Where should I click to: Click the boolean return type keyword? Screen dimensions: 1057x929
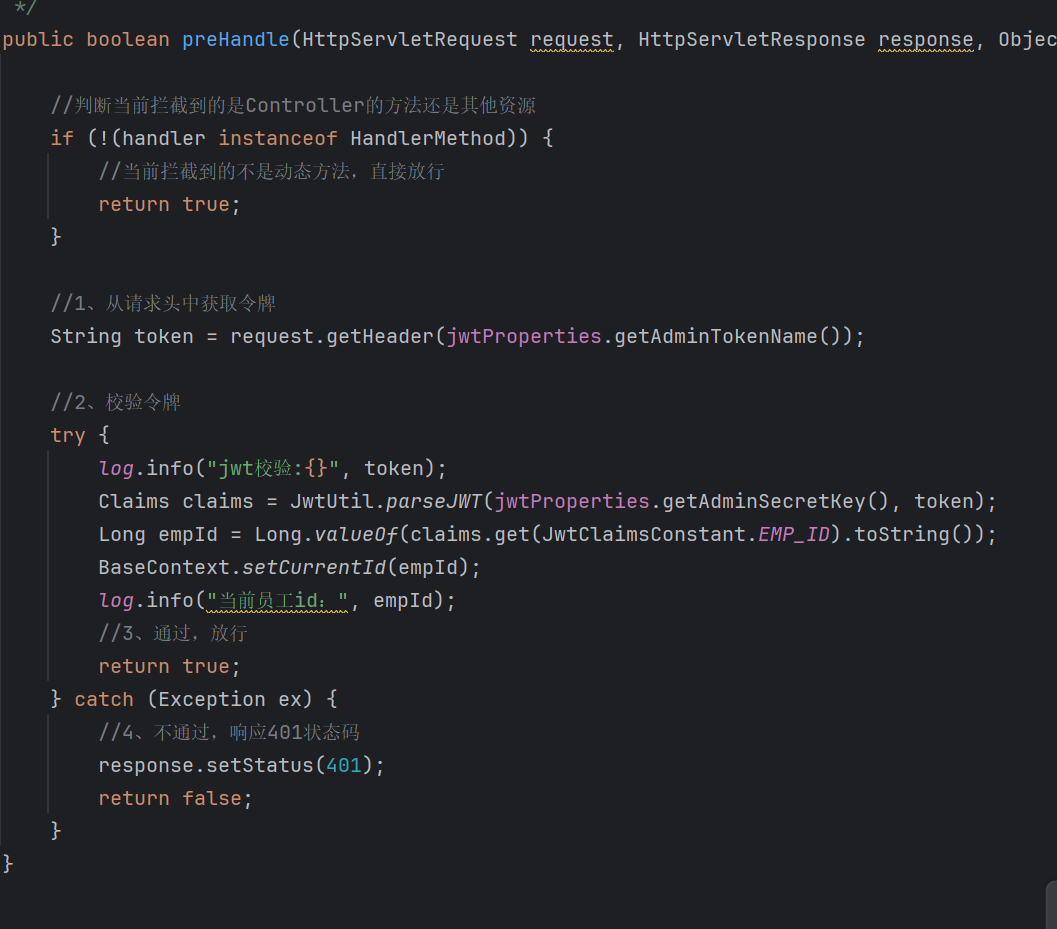point(127,40)
